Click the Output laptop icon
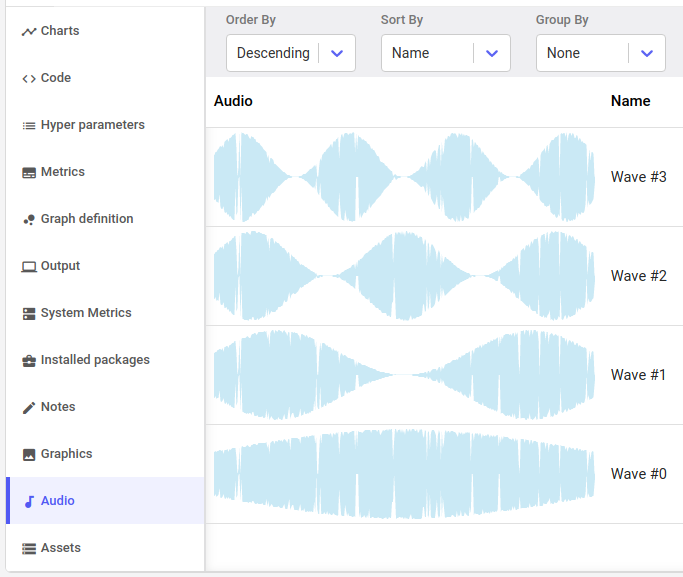Image resolution: width=683 pixels, height=577 pixels. coord(29,267)
